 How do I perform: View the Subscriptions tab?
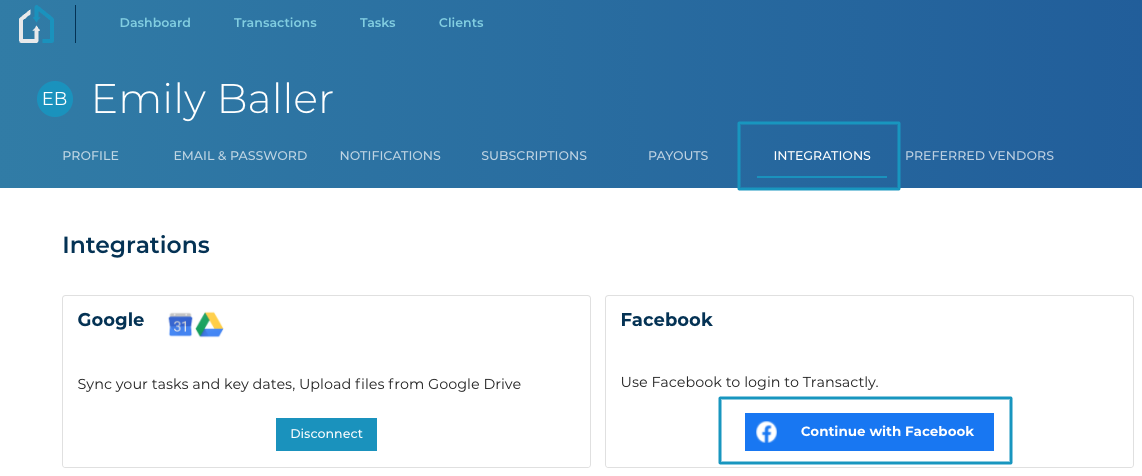534,156
